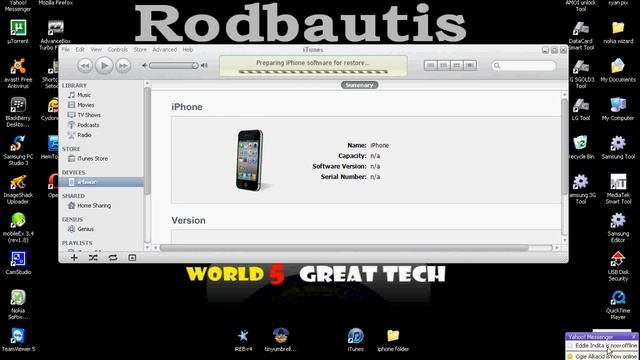
Task: Toggle repeat at the iTunes bottom bar
Action: point(113,258)
